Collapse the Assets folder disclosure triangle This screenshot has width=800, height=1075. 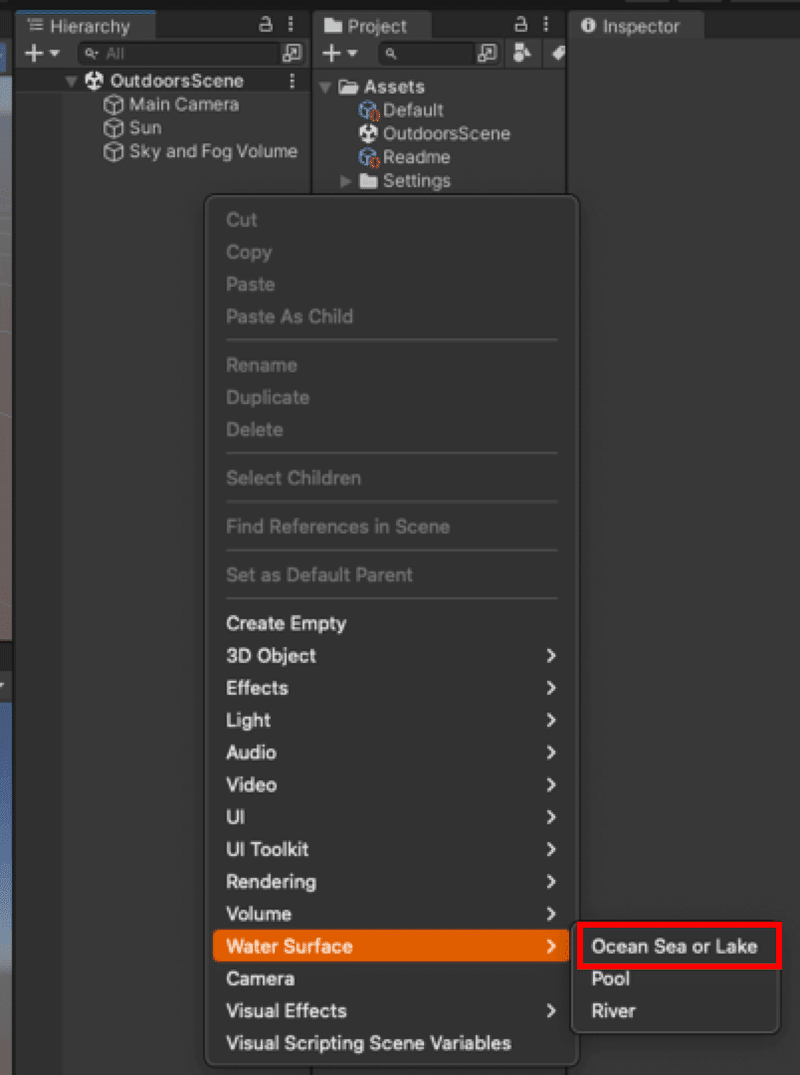coord(325,86)
